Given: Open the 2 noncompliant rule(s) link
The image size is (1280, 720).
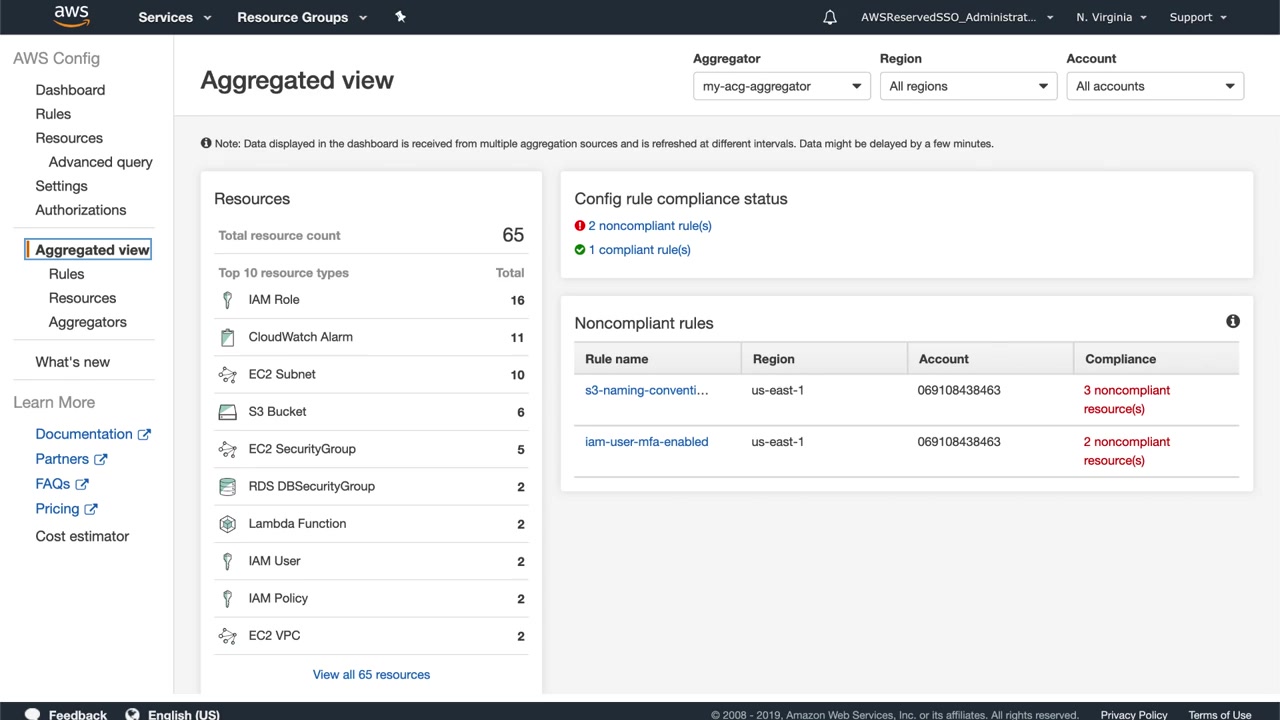Looking at the screenshot, I should (x=650, y=226).
